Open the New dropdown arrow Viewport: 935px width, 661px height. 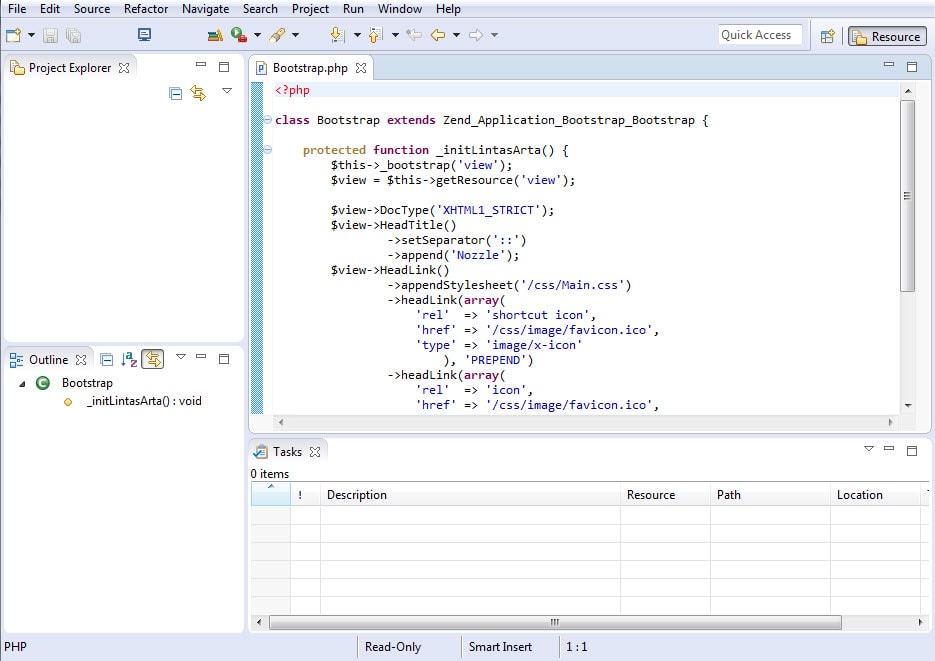coord(31,35)
